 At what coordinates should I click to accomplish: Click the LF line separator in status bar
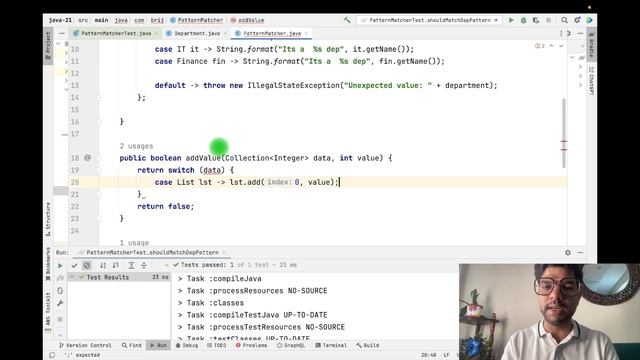click(447, 355)
